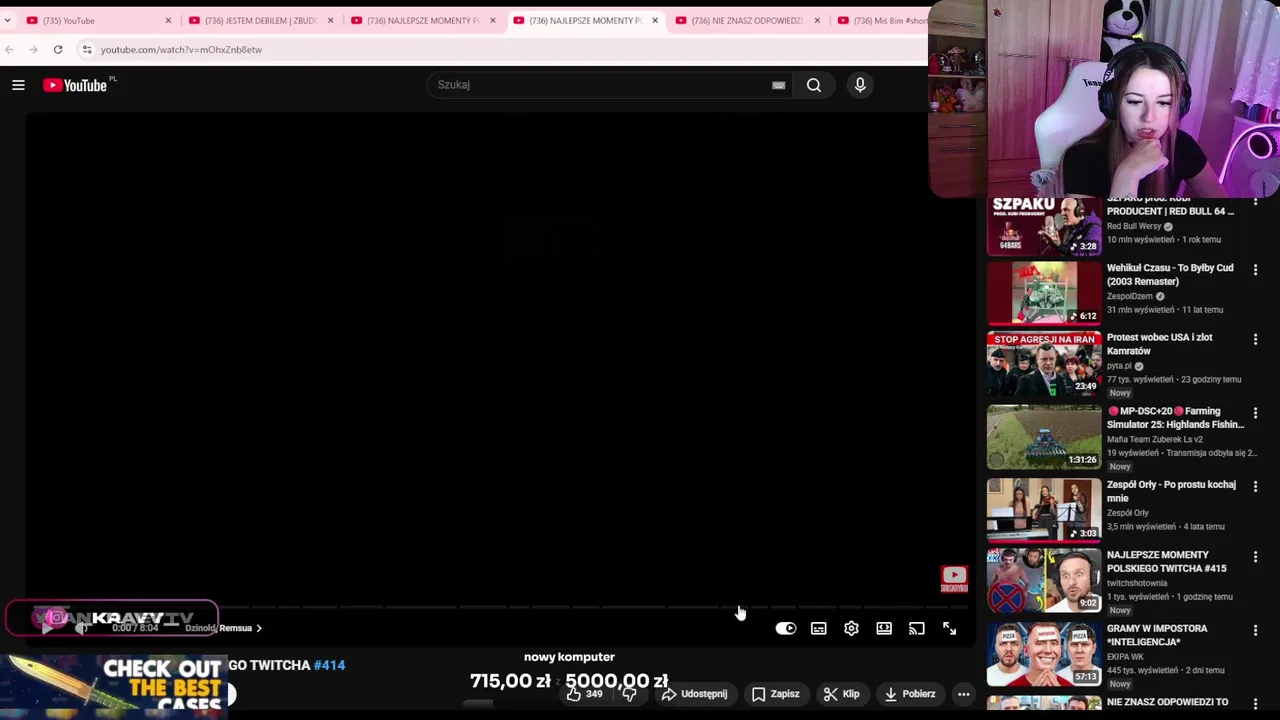Viewport: 1280px width, 720px height.
Task: Switch to theater mode in the player
Action: point(884,628)
